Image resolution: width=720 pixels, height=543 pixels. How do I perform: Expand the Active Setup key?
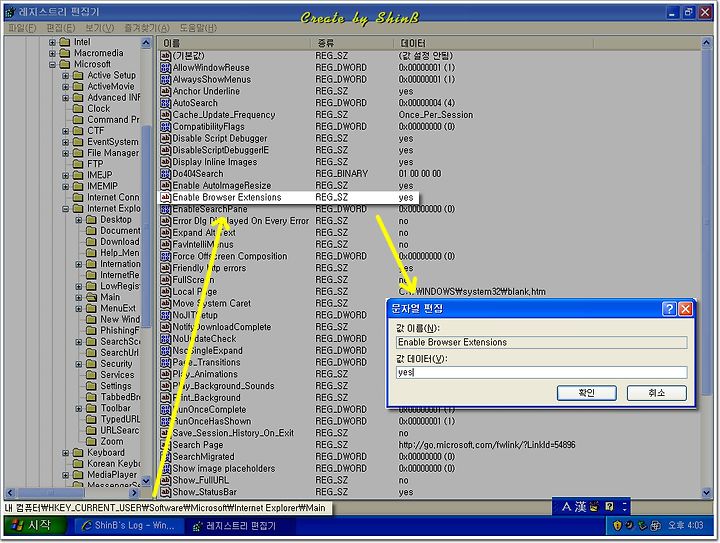click(65, 75)
